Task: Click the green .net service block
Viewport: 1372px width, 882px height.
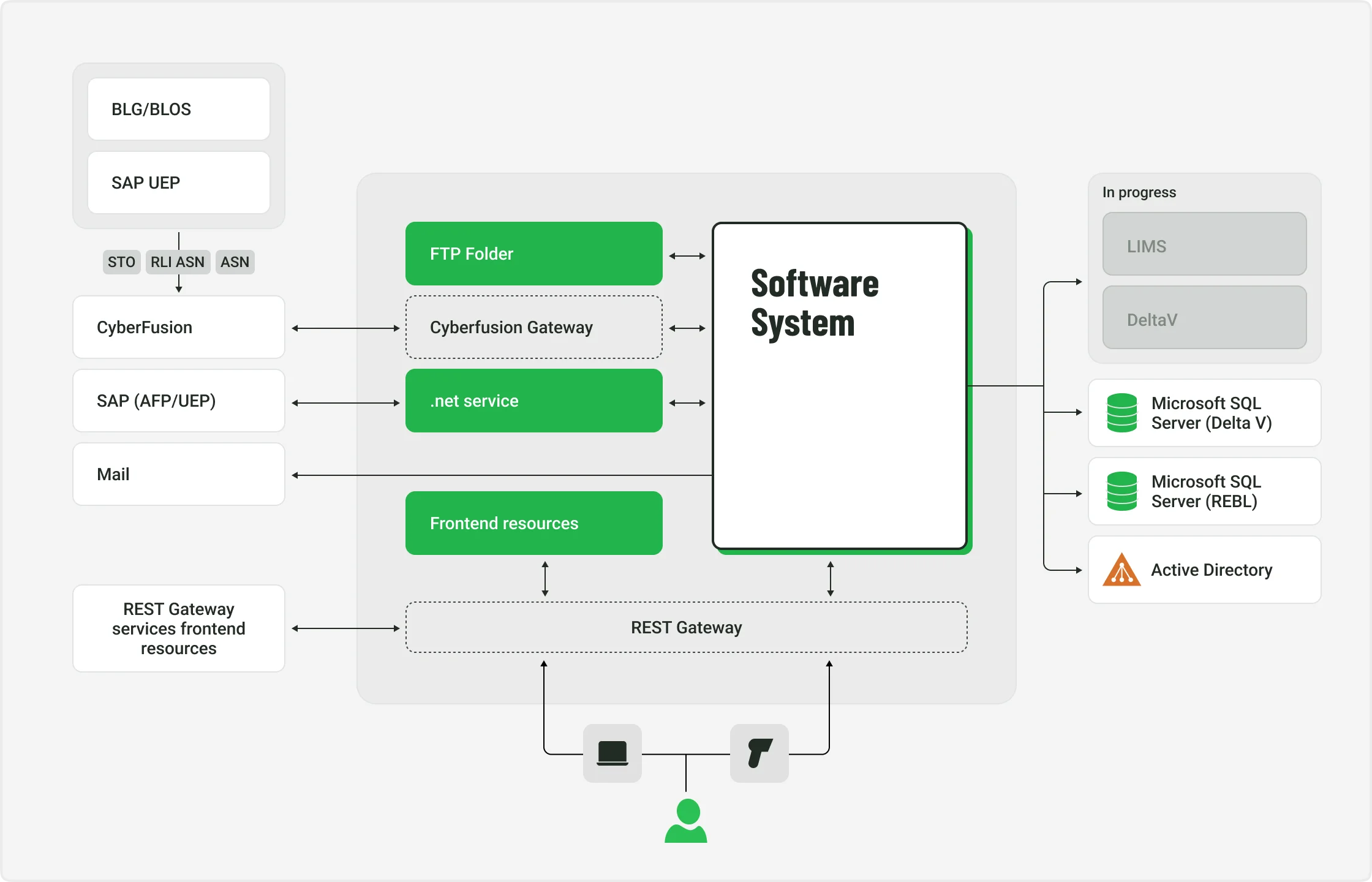Action: 534,401
